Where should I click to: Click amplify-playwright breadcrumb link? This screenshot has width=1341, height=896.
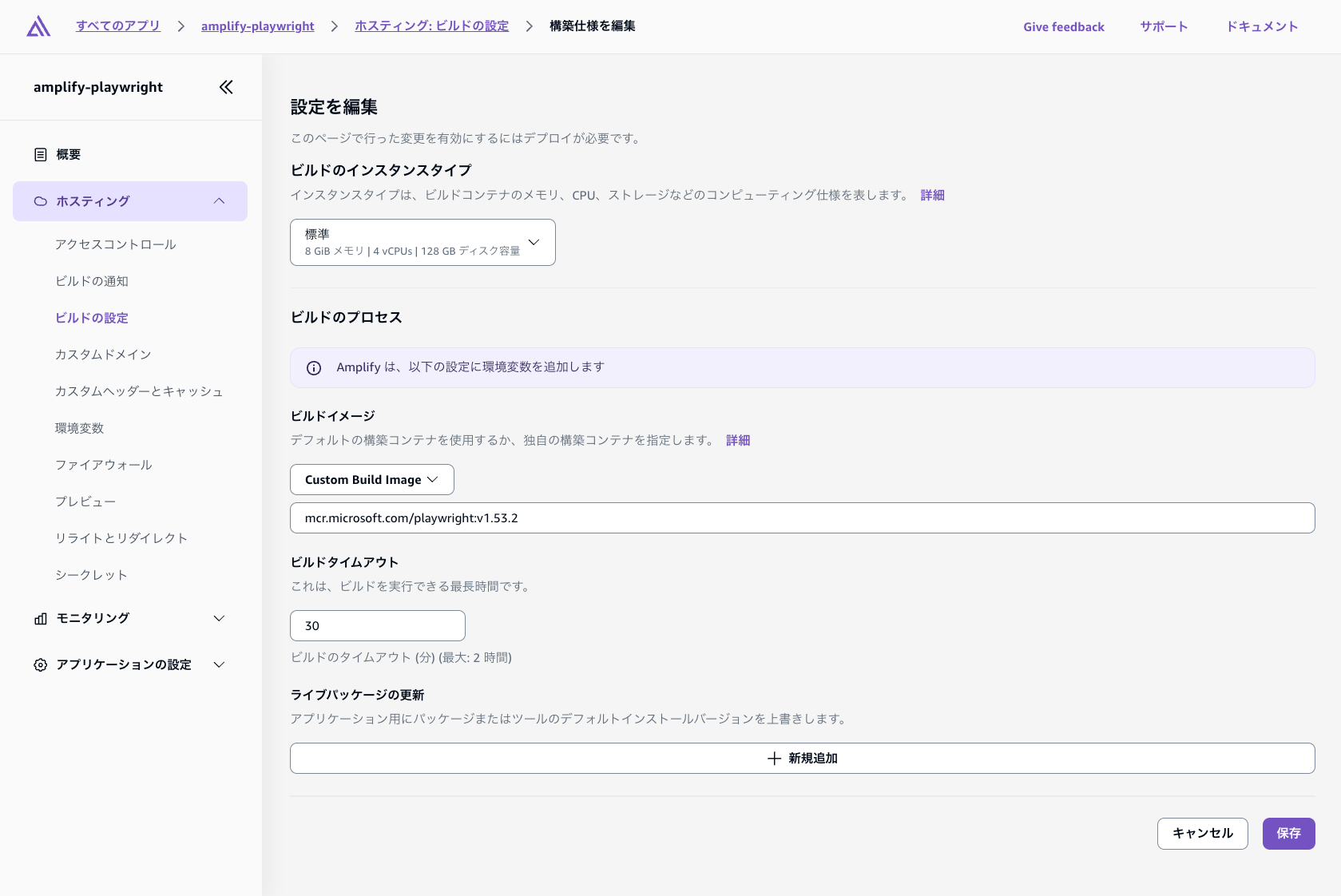coord(258,26)
